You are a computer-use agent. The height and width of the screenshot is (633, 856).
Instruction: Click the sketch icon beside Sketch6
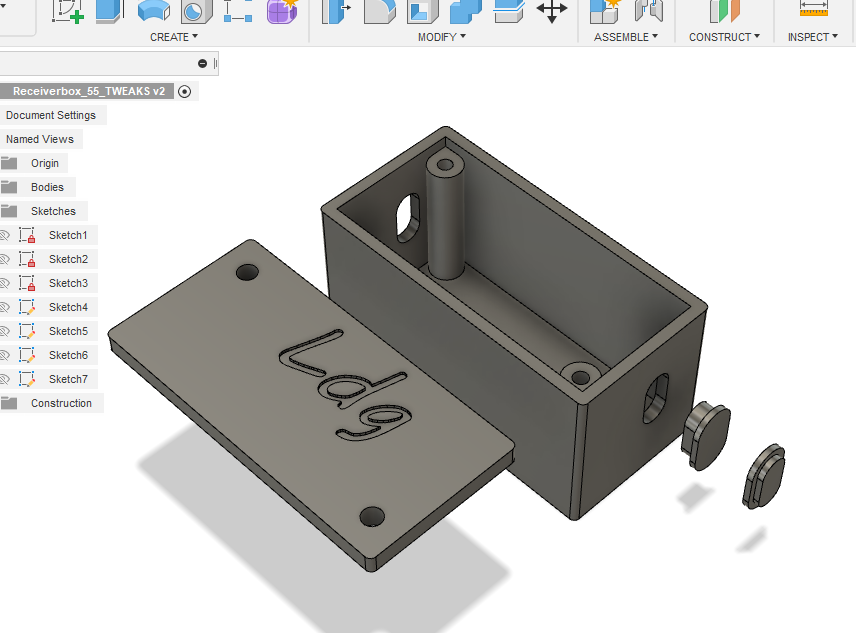click(27, 355)
